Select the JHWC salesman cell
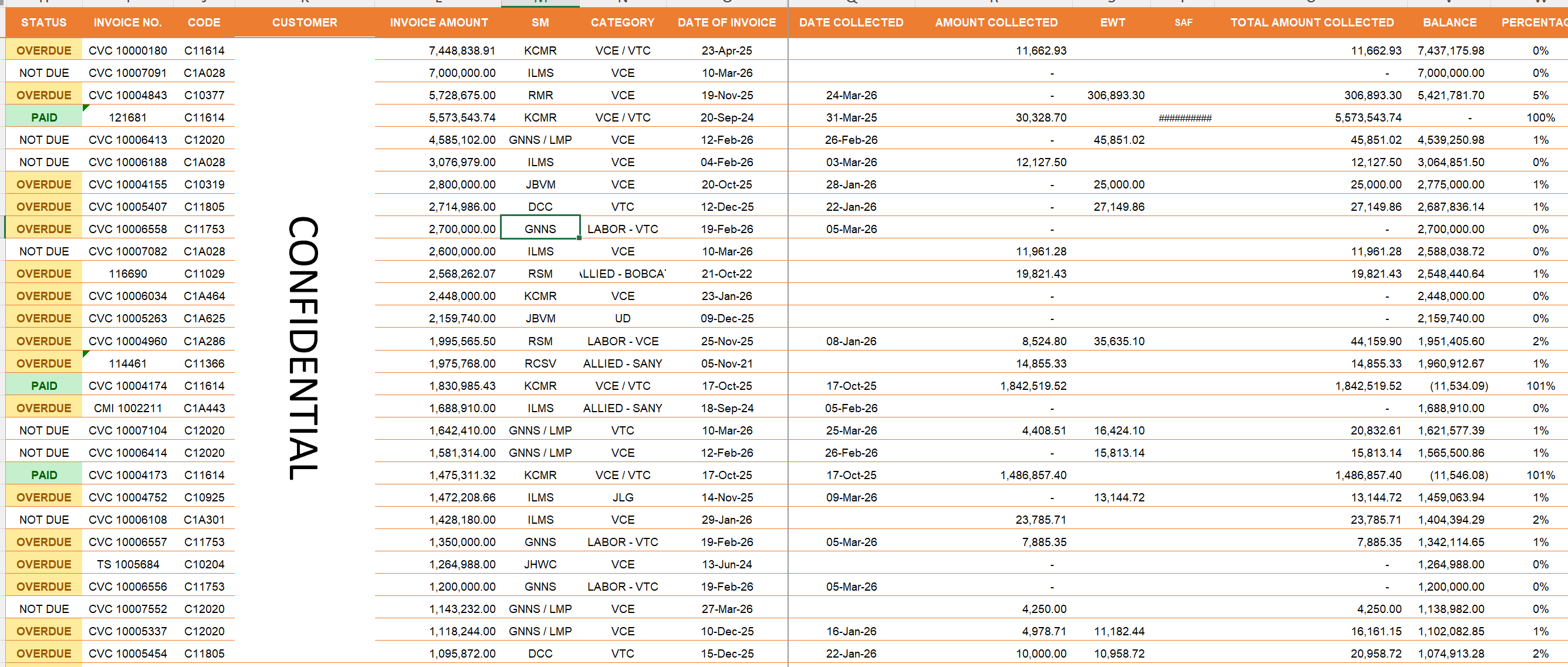 point(540,564)
